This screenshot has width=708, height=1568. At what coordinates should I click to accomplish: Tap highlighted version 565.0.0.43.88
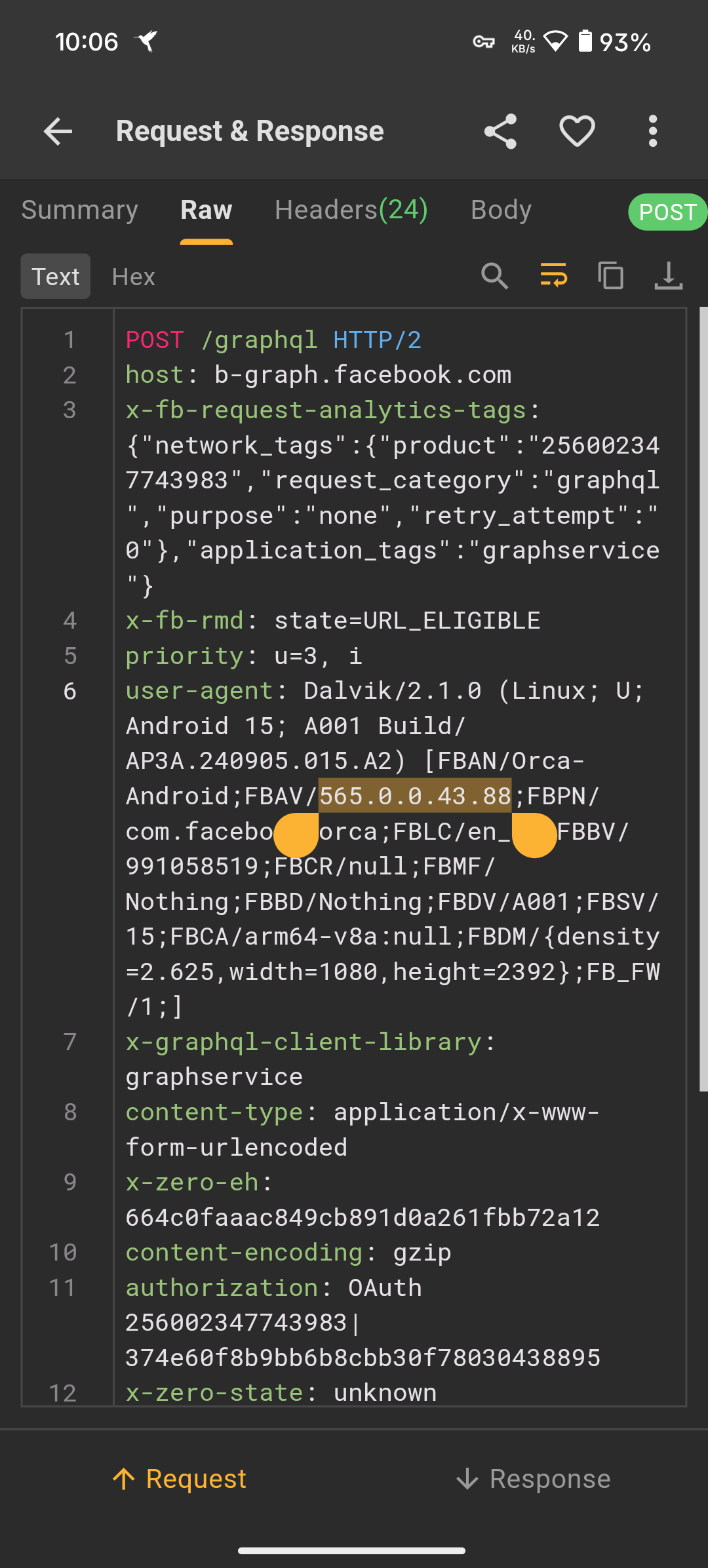[415, 796]
